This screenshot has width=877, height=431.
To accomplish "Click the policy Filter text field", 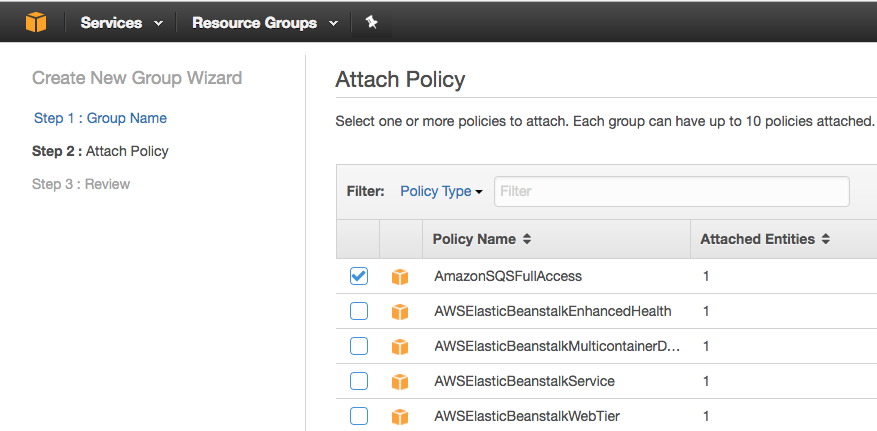I will pyautogui.click(x=671, y=191).
